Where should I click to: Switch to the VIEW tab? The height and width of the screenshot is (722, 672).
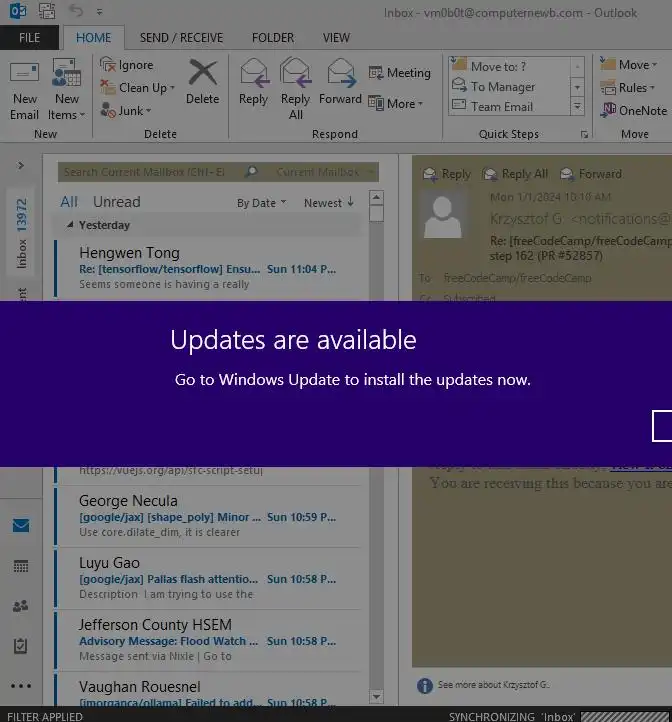point(336,38)
